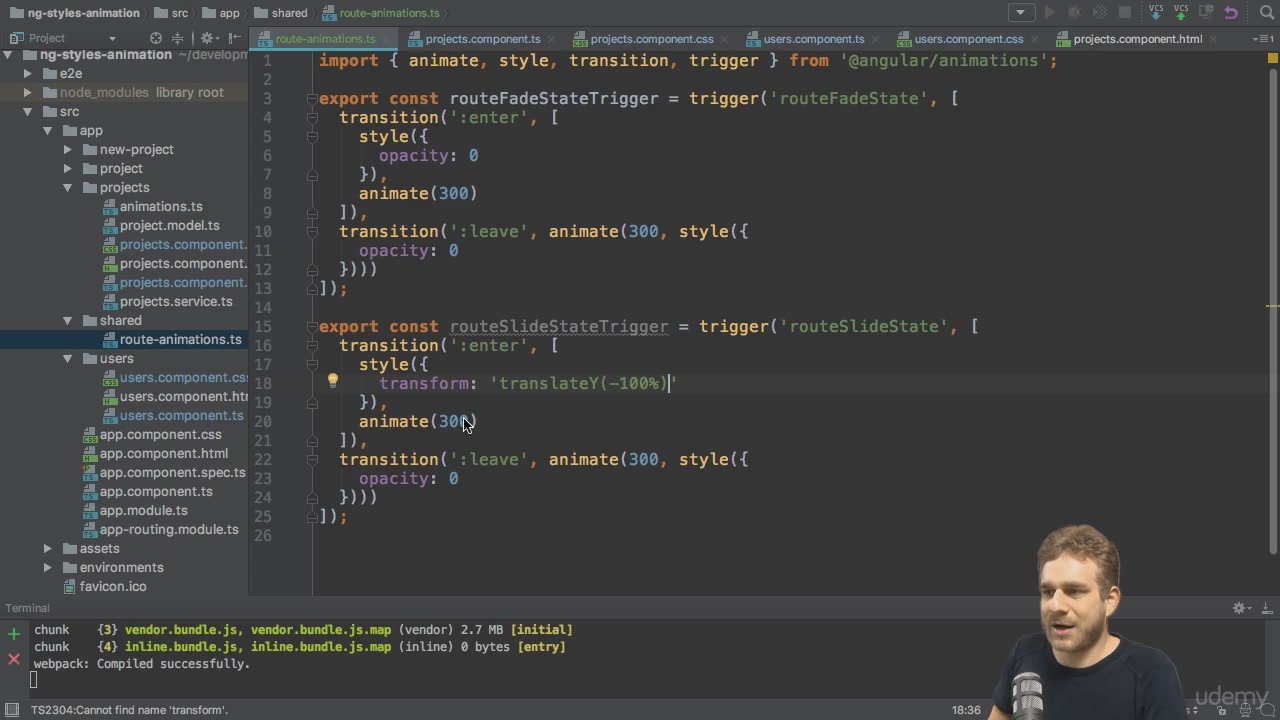
Task: Open the run configuration dropdown
Action: tap(1021, 13)
